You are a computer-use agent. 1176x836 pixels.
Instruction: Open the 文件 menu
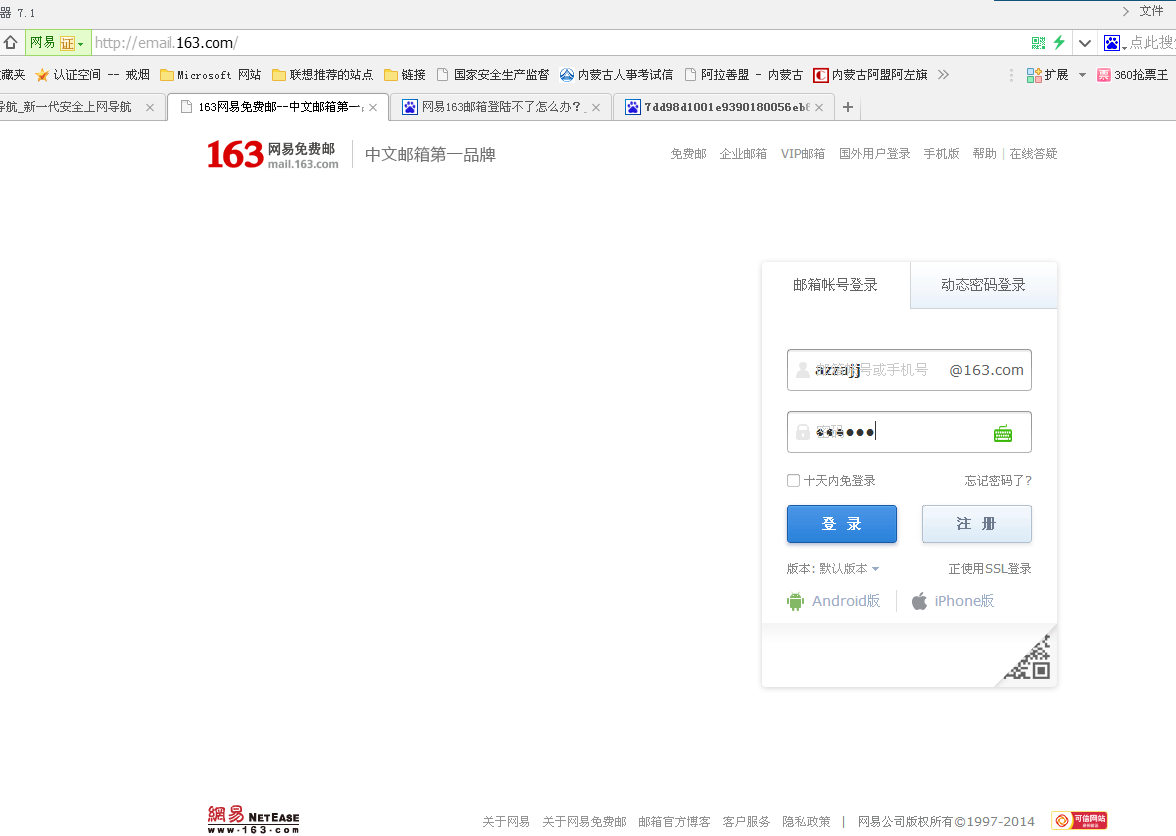pos(1150,11)
